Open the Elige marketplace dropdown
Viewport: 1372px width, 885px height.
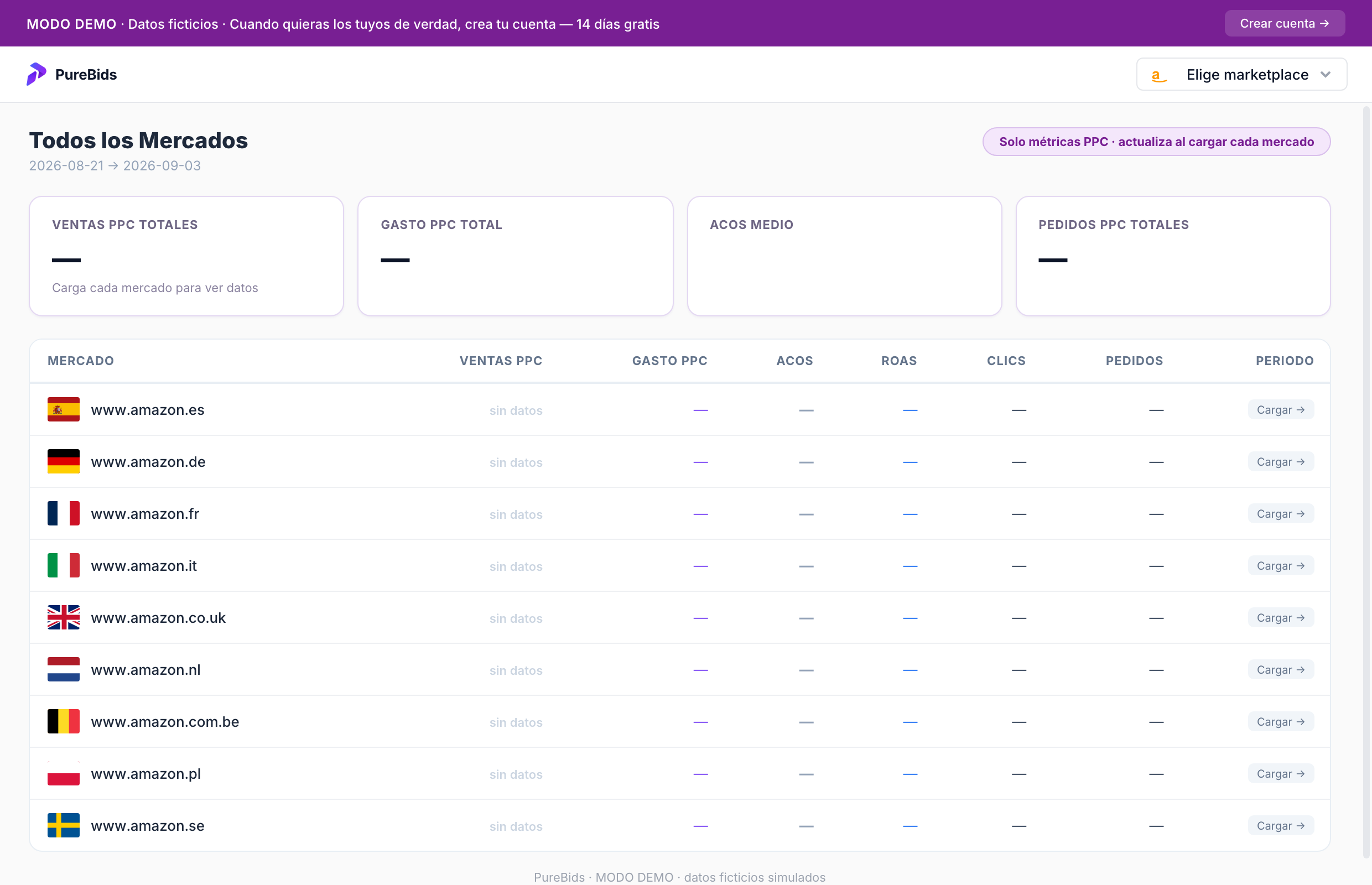(1241, 75)
